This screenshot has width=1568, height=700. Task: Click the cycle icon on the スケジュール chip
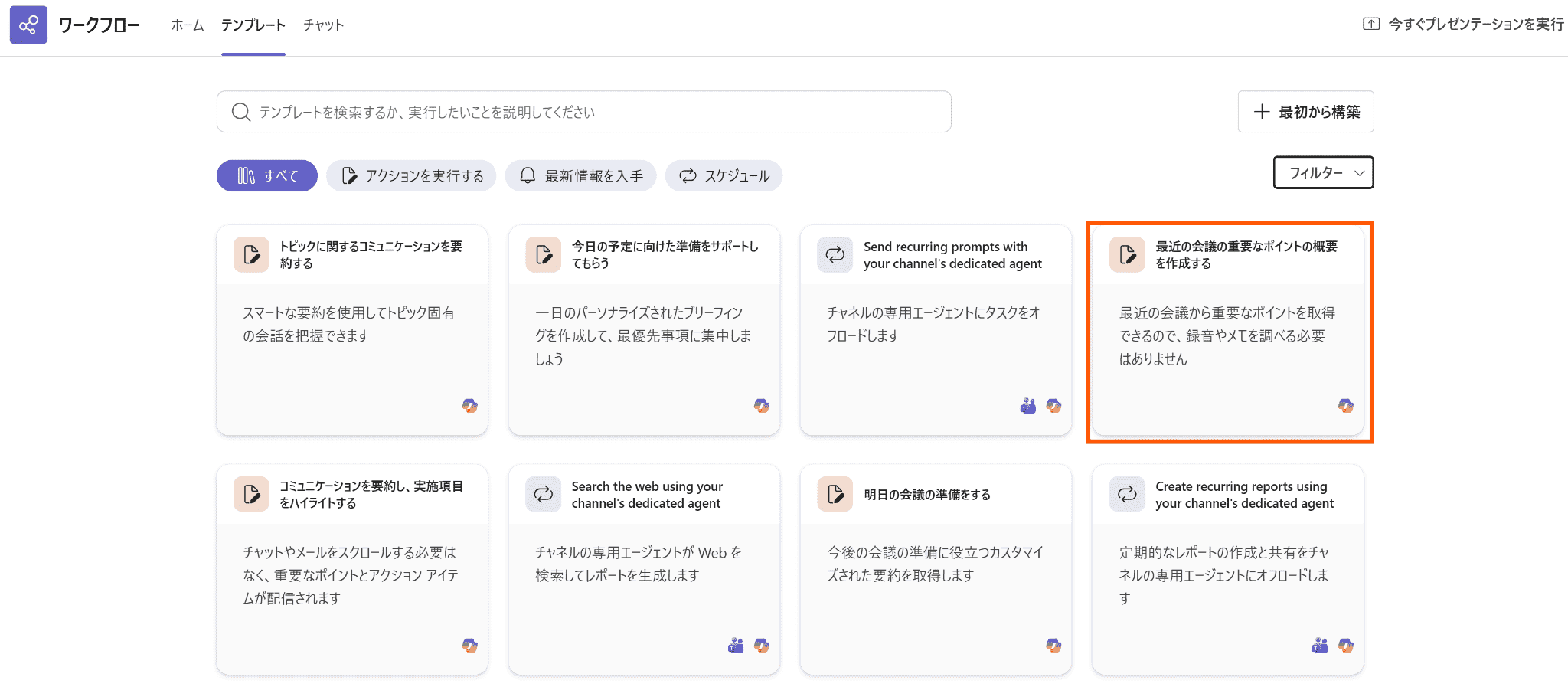[x=687, y=175]
